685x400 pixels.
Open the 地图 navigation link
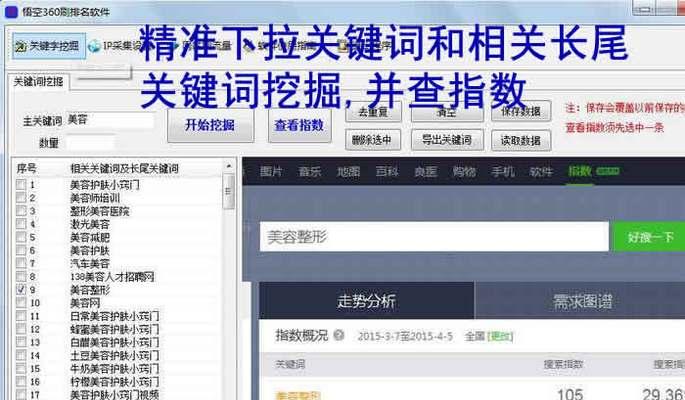pos(348,172)
